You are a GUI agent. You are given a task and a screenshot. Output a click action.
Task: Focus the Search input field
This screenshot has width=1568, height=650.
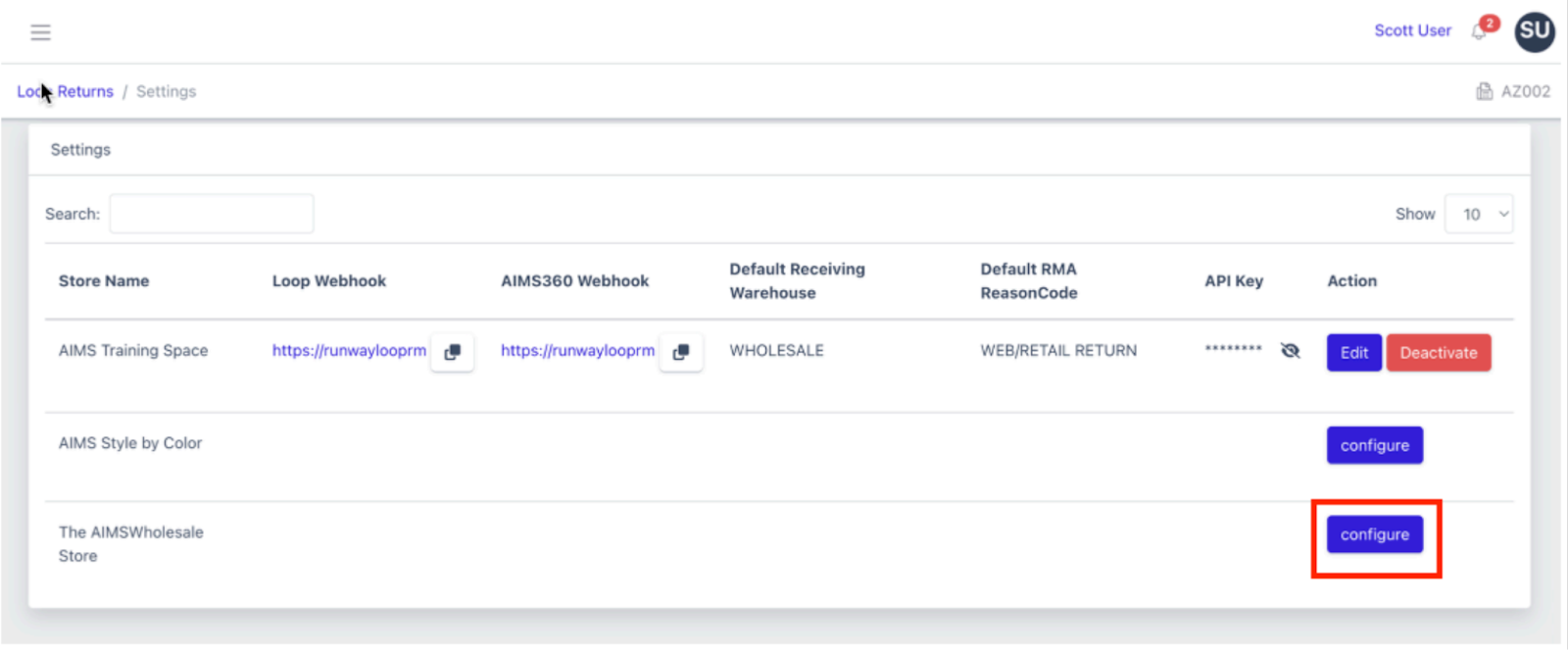tap(212, 214)
